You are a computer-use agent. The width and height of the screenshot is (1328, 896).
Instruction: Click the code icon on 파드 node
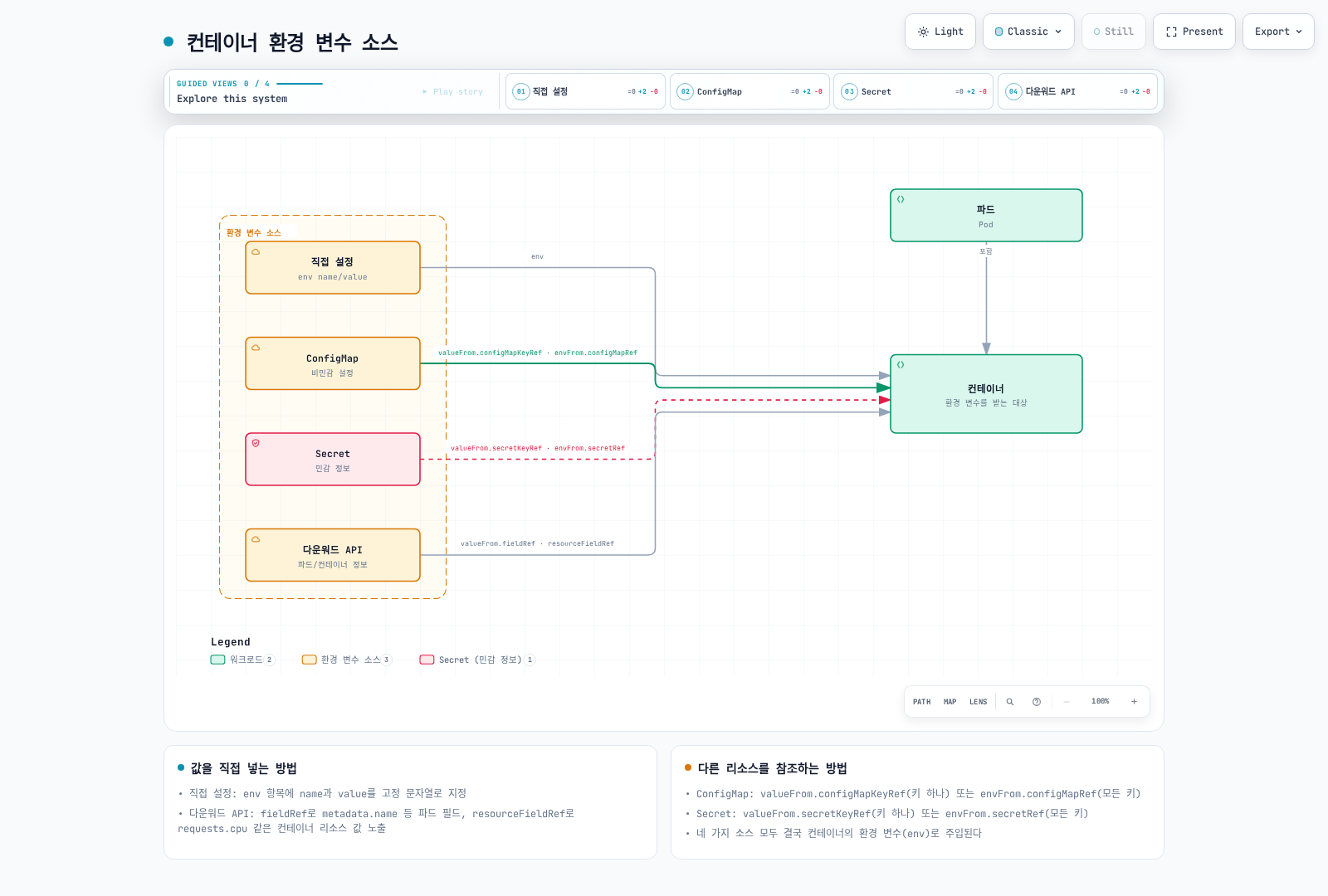click(x=901, y=199)
